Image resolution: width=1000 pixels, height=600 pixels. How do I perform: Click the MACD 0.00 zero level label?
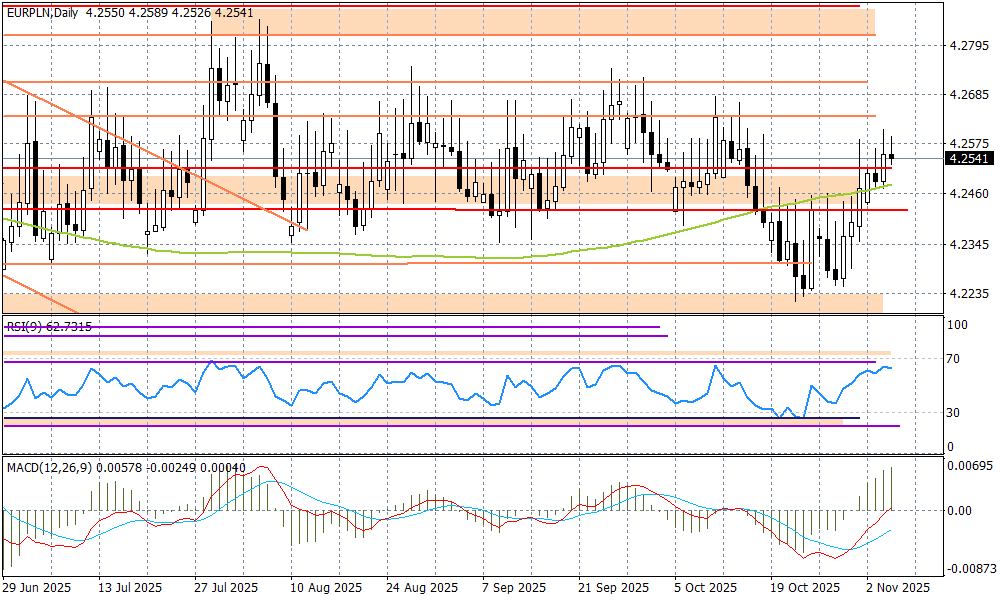(x=958, y=510)
